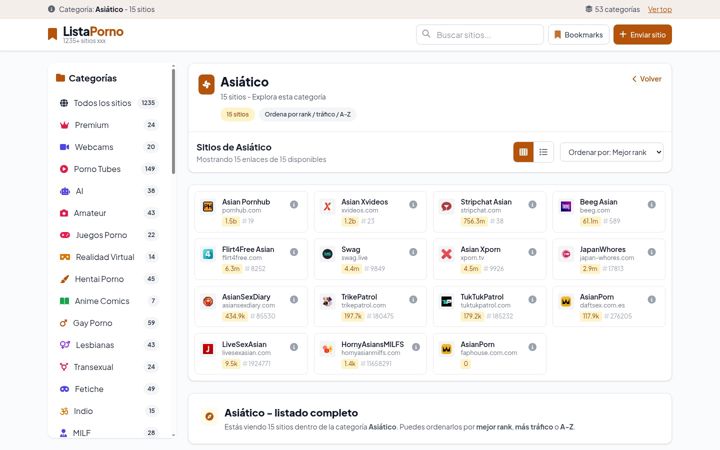Viewport: 720px width, 450px height.
Task: Open the AsianPorn daftsex.com.es card title
Action: [x=596, y=297]
